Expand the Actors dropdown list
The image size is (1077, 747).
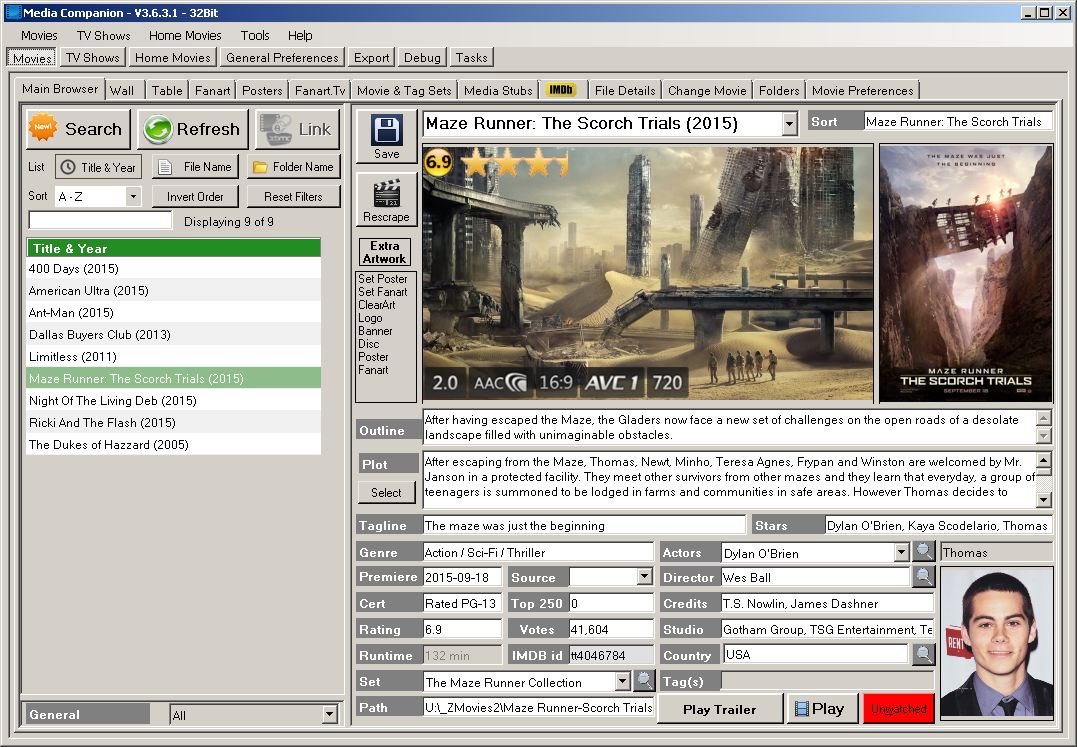tap(901, 552)
